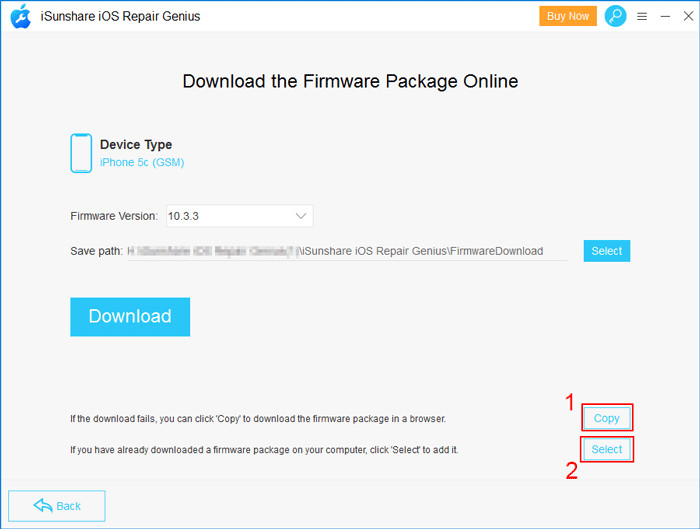The width and height of the screenshot is (700, 529).
Task: Expand the Firmware Version dropdown
Action: click(240, 216)
